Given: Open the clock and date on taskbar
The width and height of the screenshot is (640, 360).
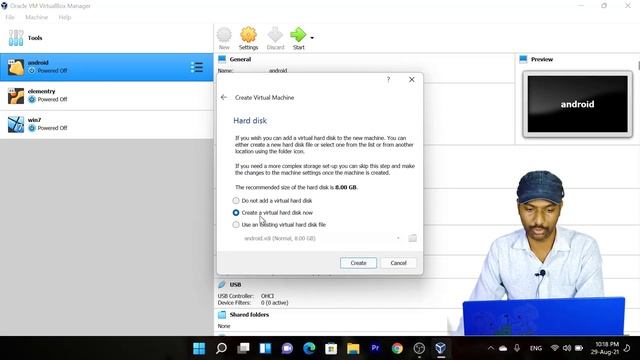Looking at the screenshot, I should click(605, 348).
